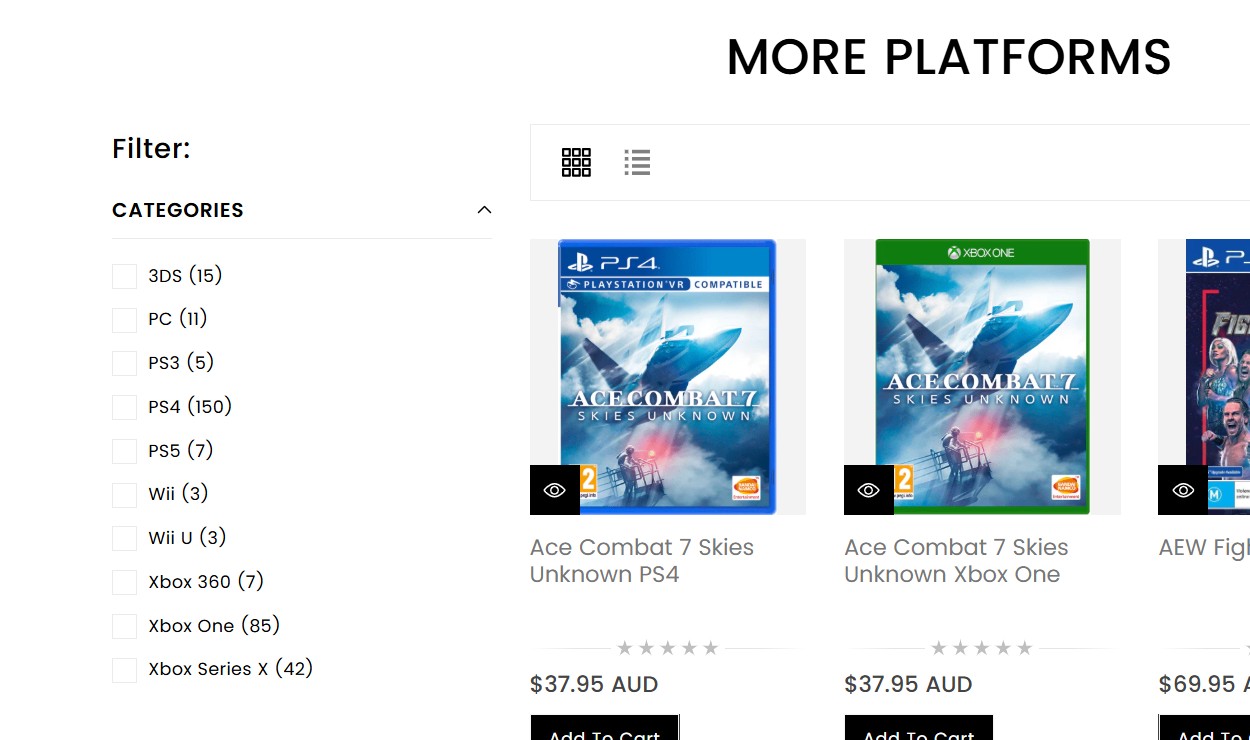
Task: Add Ace Combat 7 Xbox One to cart
Action: [x=919, y=728]
